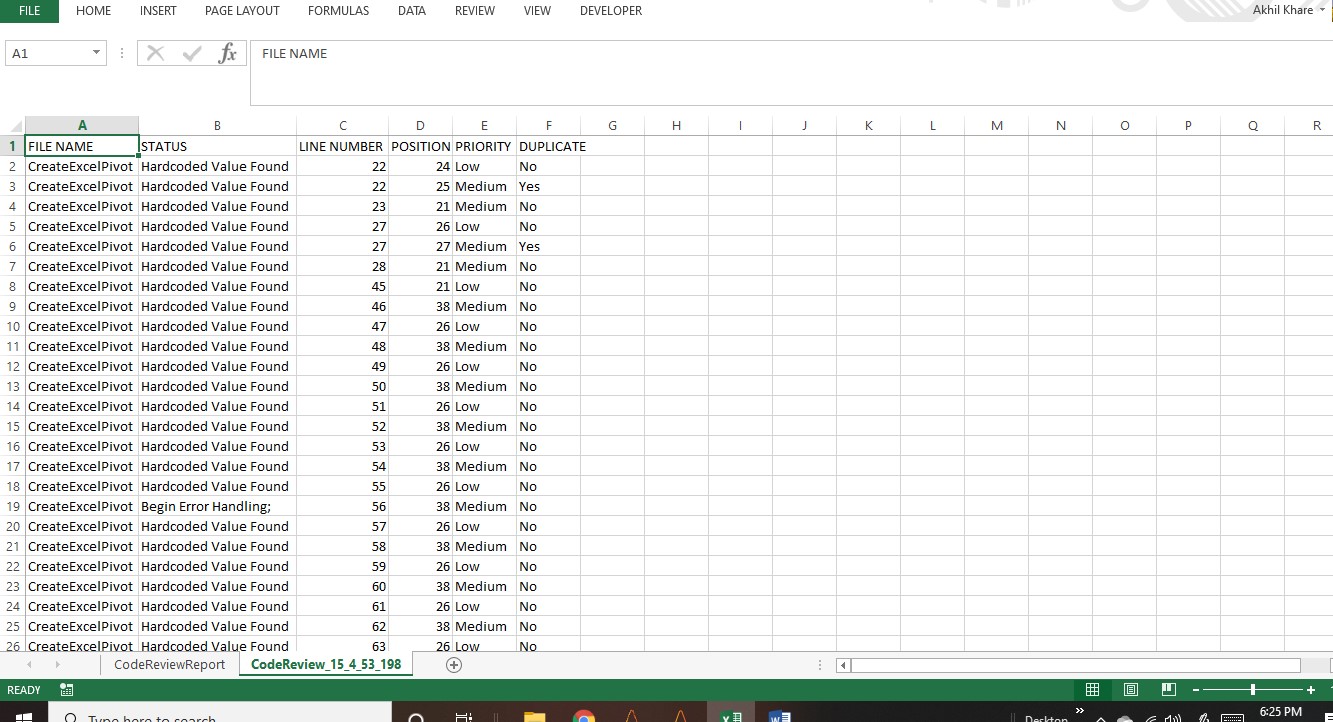Click into the Name Box field
The width and height of the screenshot is (1333, 722).
pyautogui.click(x=47, y=53)
